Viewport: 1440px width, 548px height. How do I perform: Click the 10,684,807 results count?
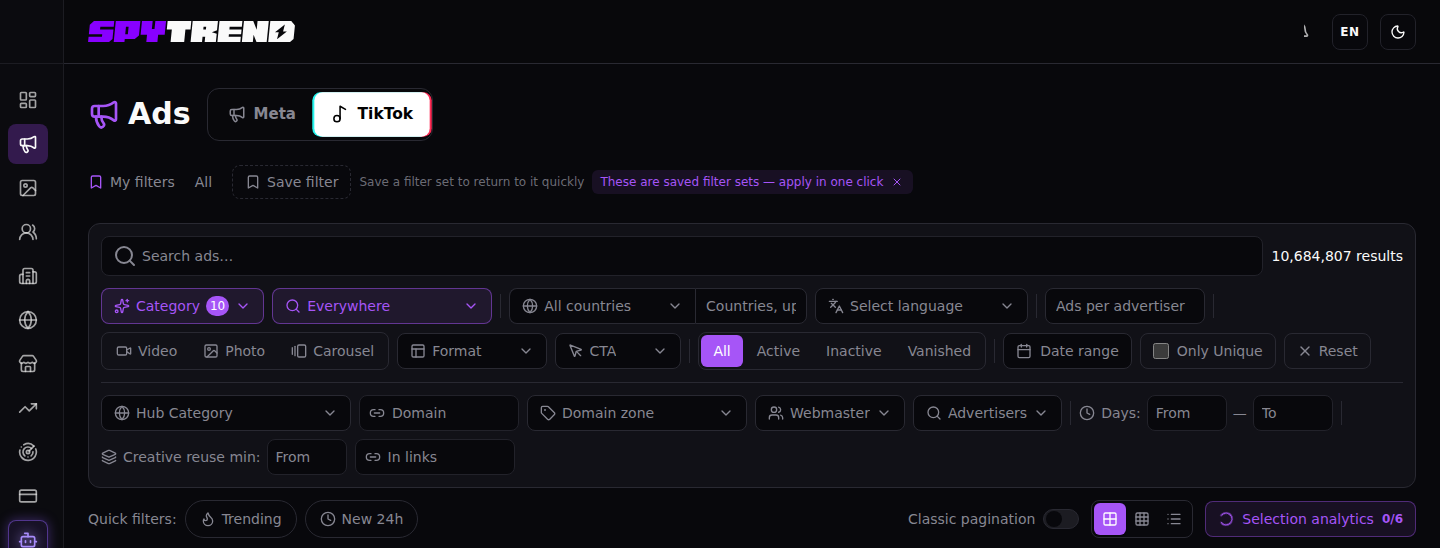(x=1337, y=256)
